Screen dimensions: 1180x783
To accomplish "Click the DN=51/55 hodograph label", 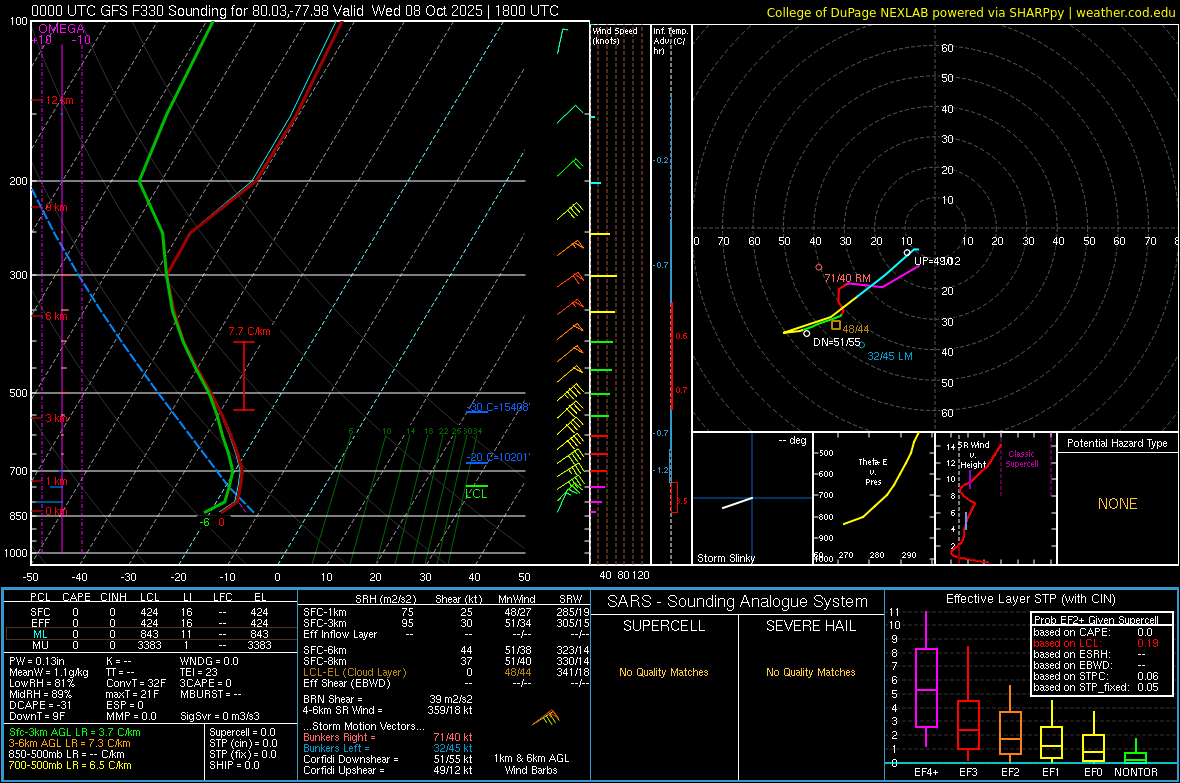I will pos(837,342).
